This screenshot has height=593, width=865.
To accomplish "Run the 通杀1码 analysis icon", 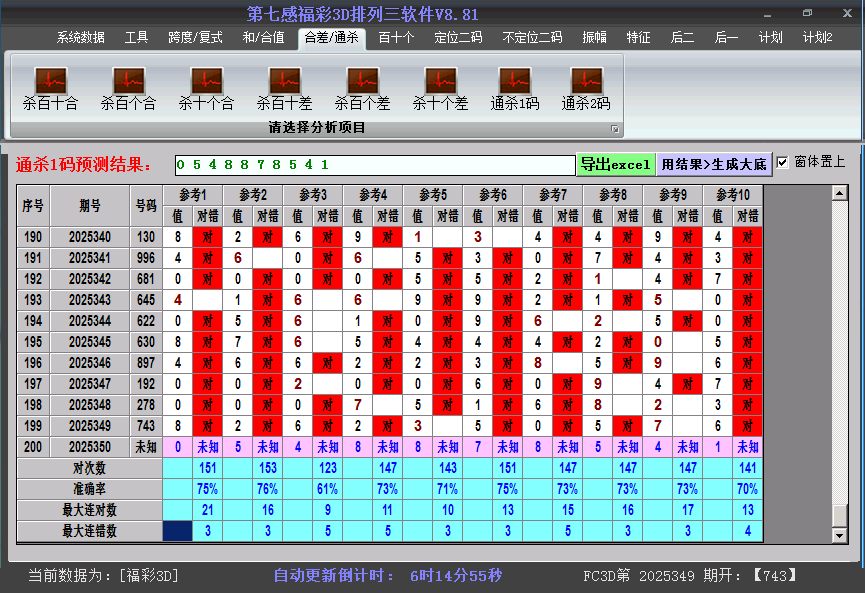I will pos(515,81).
